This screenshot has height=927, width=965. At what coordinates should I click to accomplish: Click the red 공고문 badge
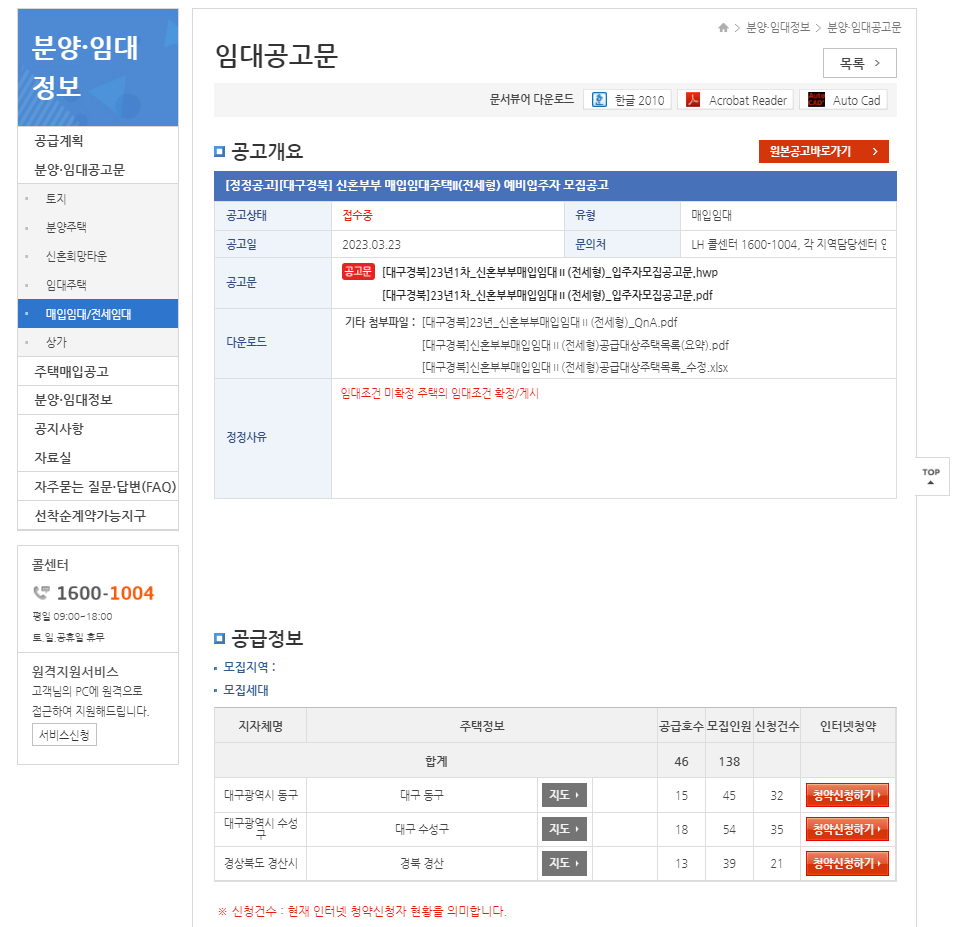coord(357,271)
